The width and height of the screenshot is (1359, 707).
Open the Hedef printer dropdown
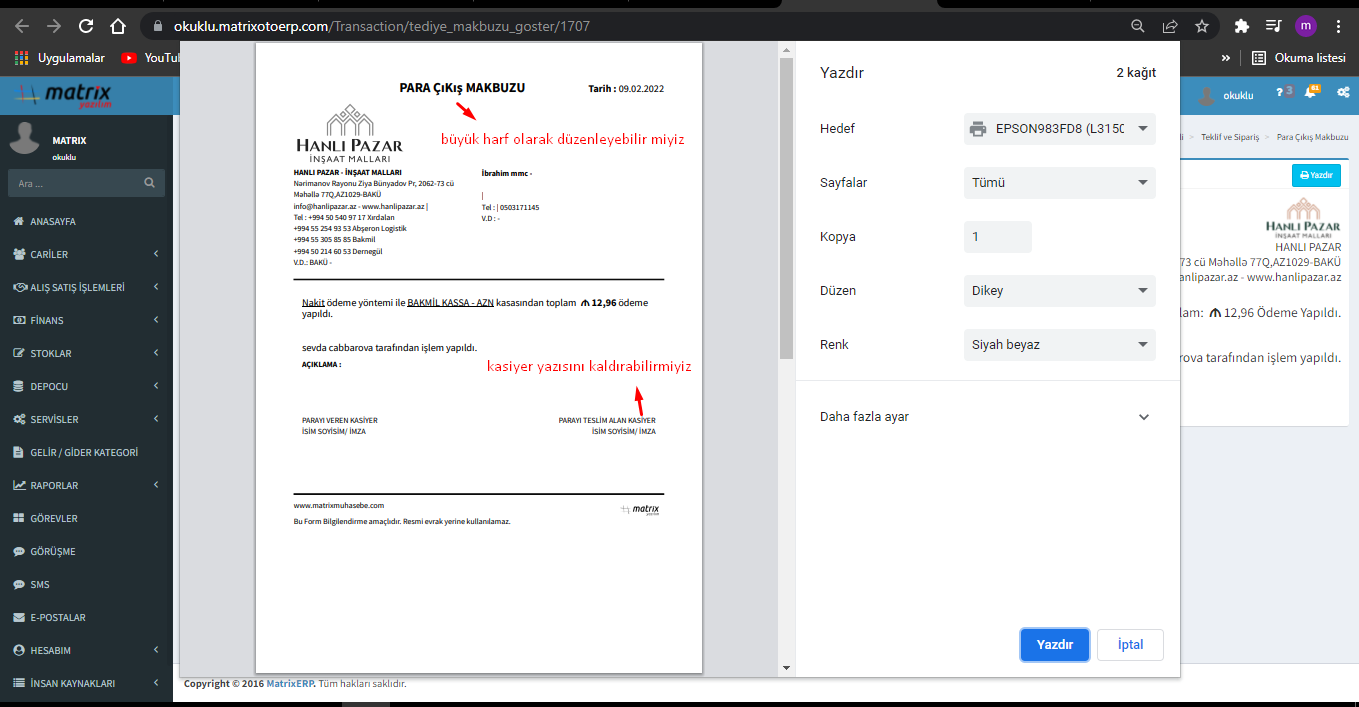tap(1059, 129)
